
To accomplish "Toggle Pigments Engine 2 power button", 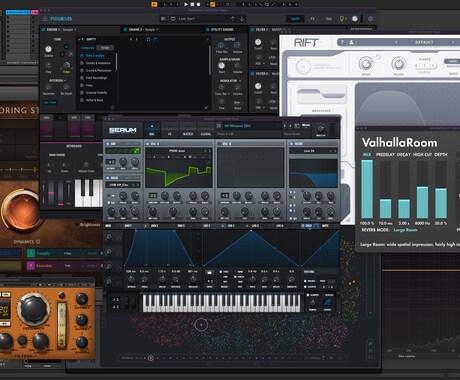I will (x=125, y=30).
